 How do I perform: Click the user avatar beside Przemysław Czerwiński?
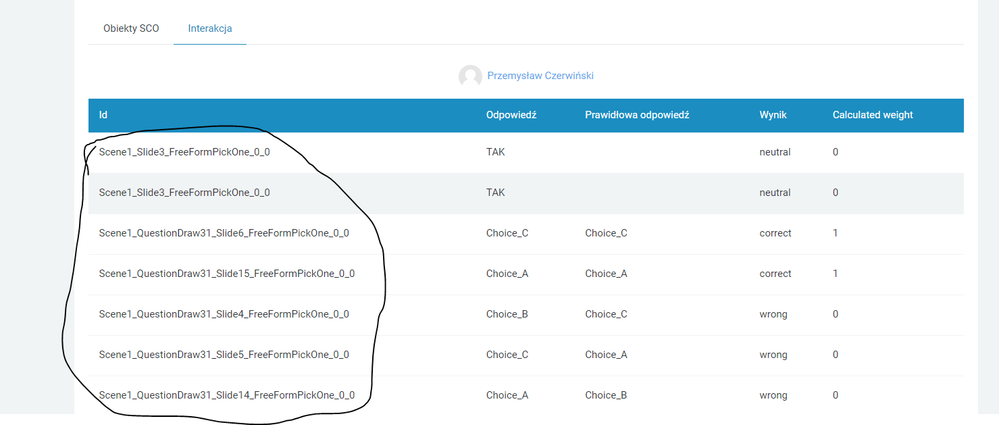pos(470,76)
